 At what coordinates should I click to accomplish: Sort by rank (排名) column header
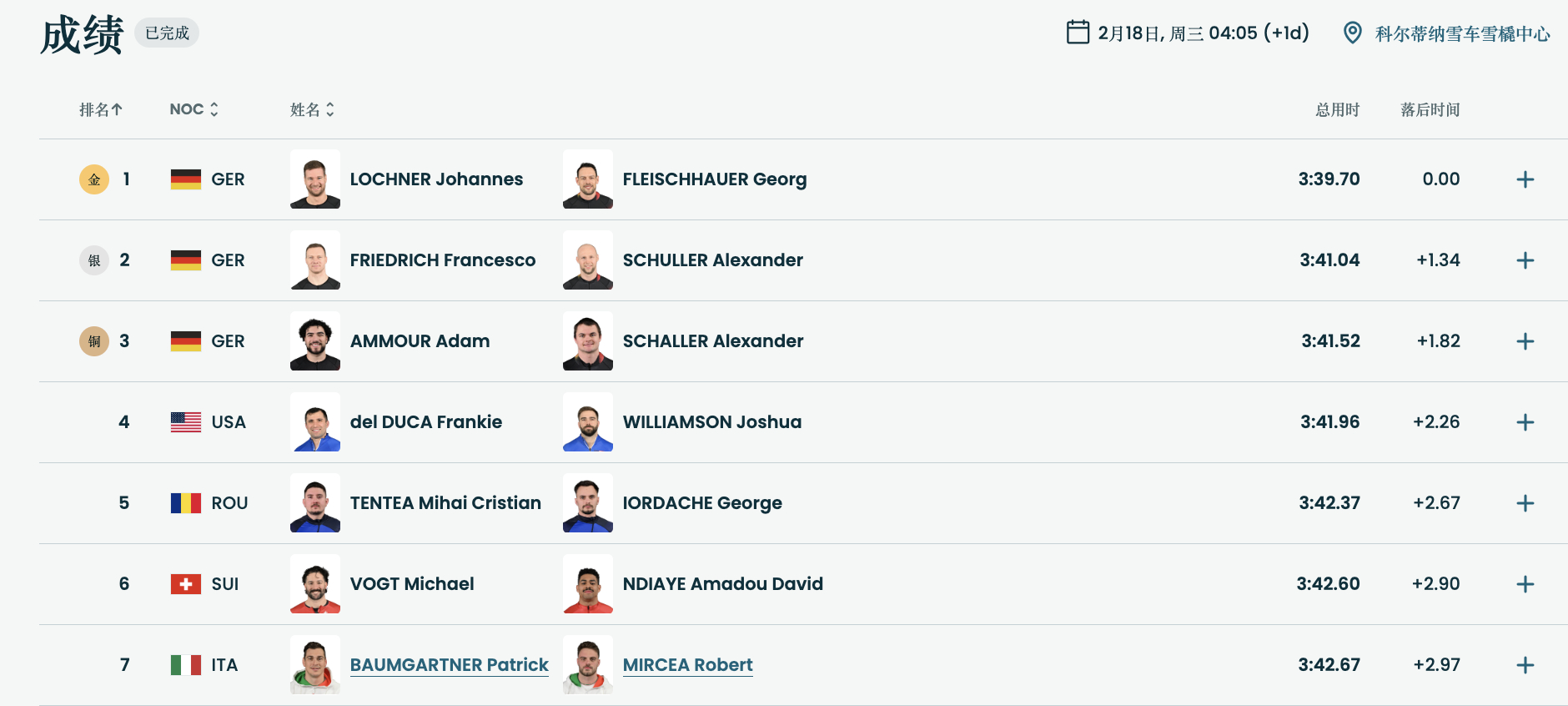click(x=100, y=109)
